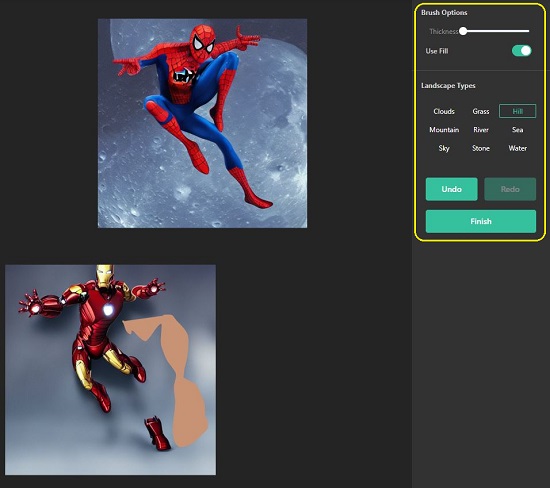Click the Thickness slider handle
550x488 pixels.
[x=463, y=31]
